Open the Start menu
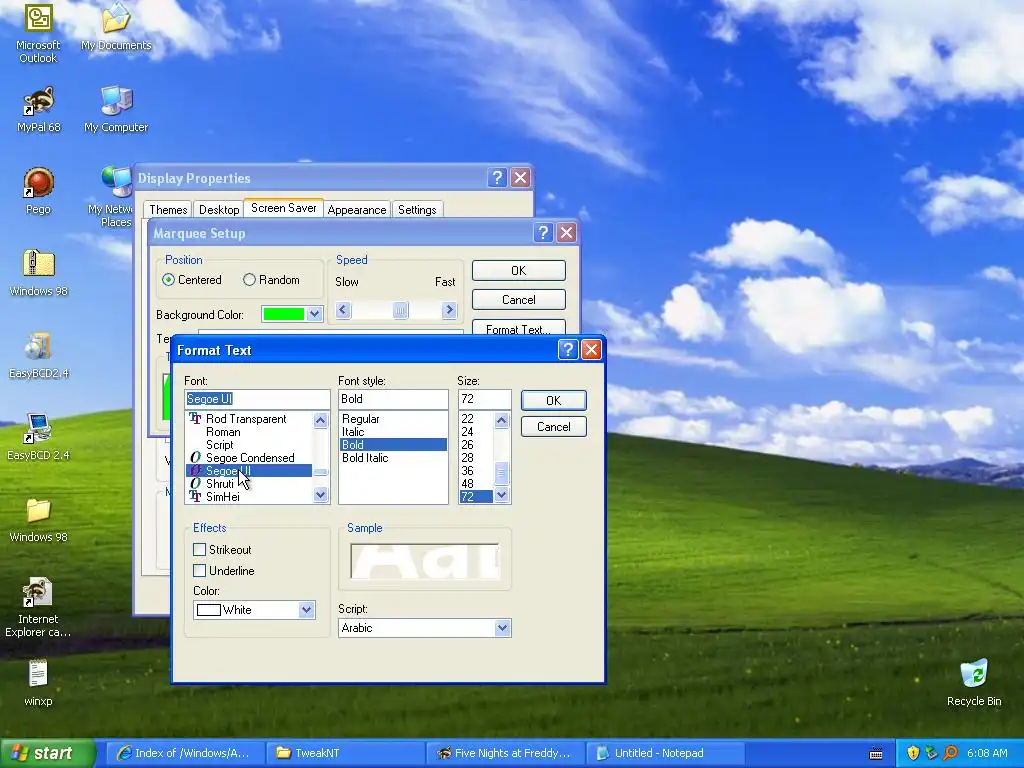Viewport: 1024px width, 768px height. pos(47,753)
